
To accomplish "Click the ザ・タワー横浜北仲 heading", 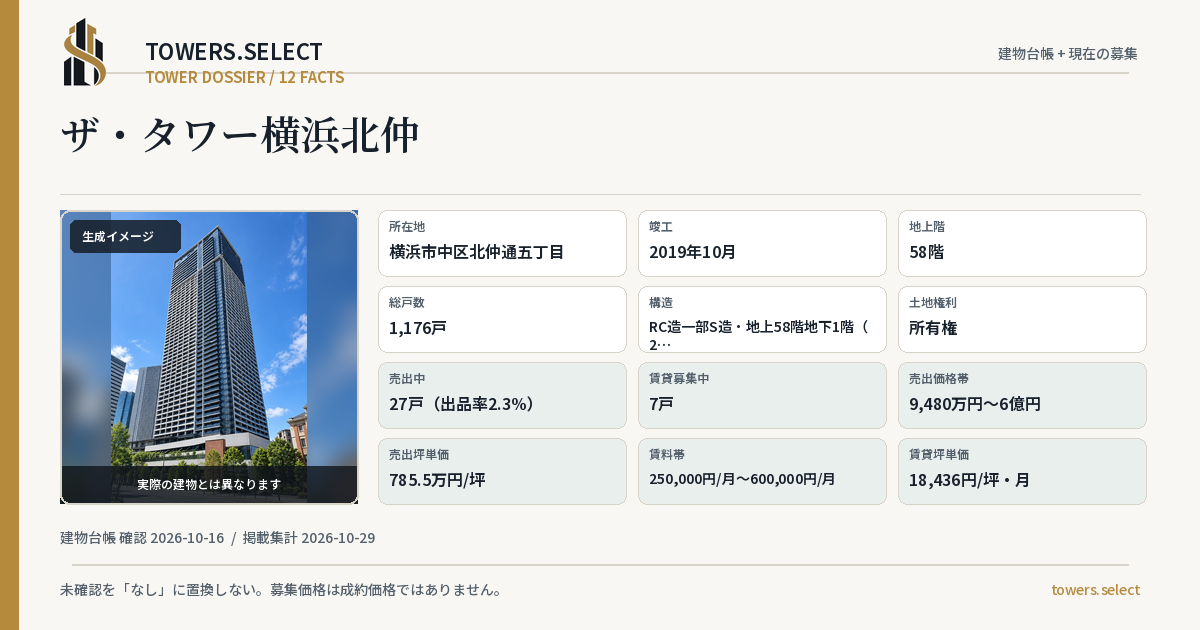I will (x=240, y=135).
